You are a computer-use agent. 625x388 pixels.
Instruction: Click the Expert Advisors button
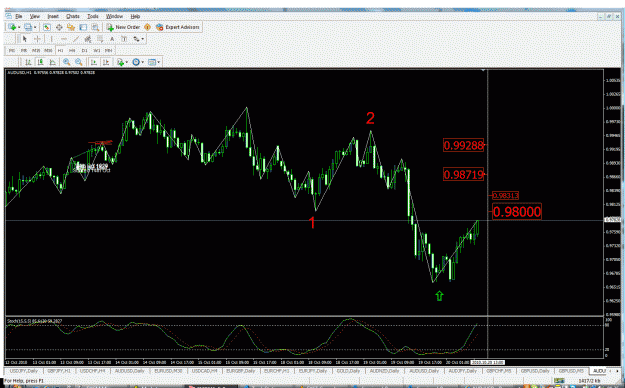[178, 27]
